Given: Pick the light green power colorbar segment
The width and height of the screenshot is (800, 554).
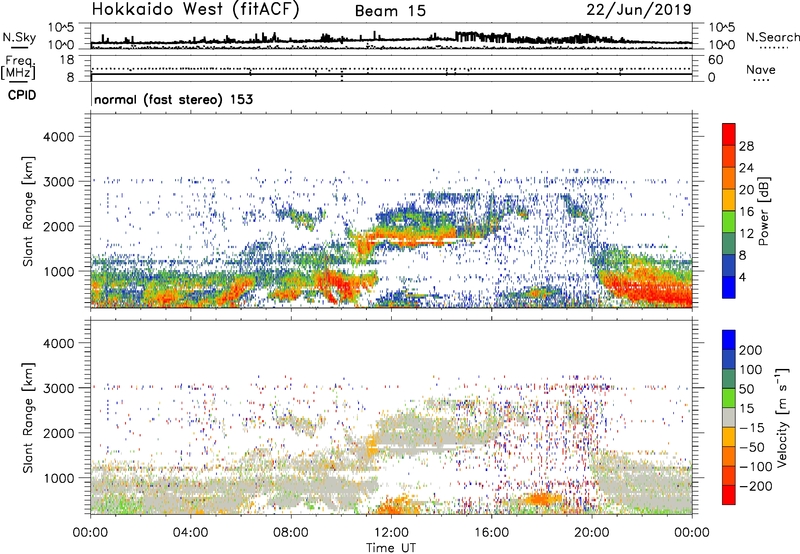Looking at the screenshot, I should 729,221.
